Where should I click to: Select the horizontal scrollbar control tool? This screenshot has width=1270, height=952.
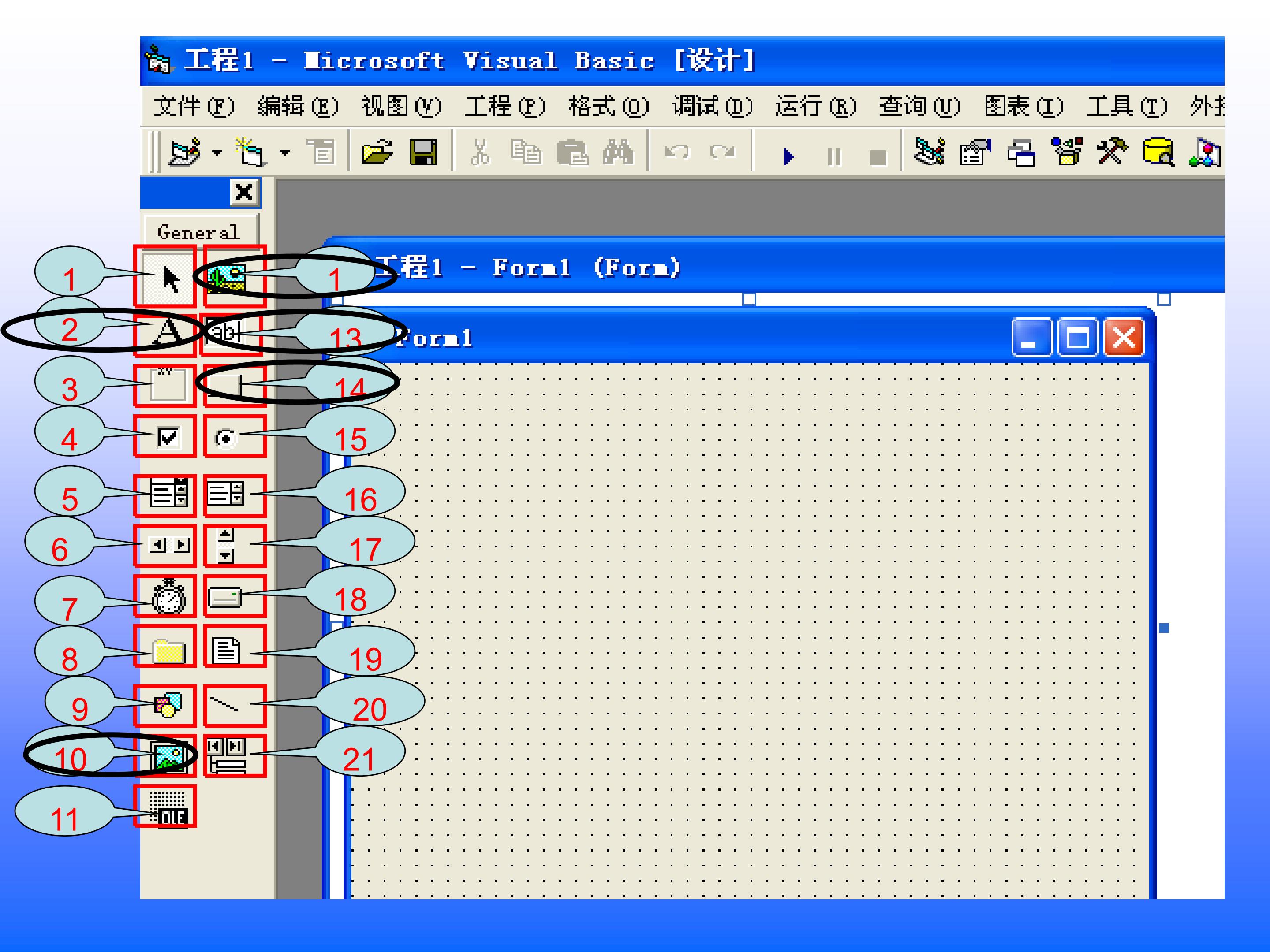tap(169, 545)
